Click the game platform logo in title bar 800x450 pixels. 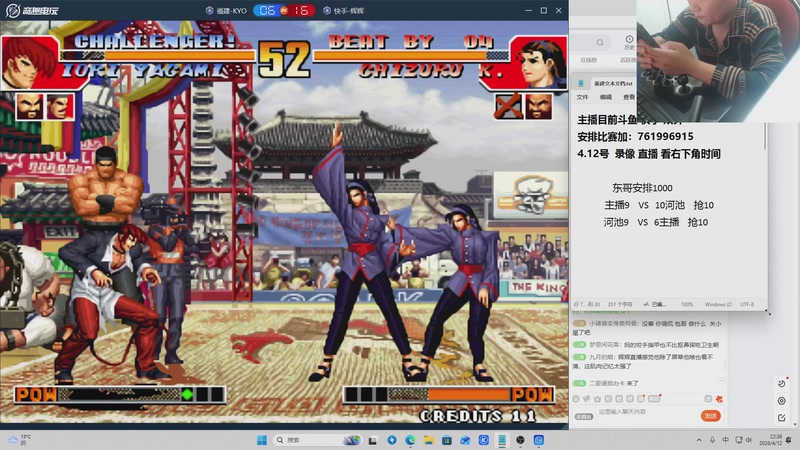point(32,10)
